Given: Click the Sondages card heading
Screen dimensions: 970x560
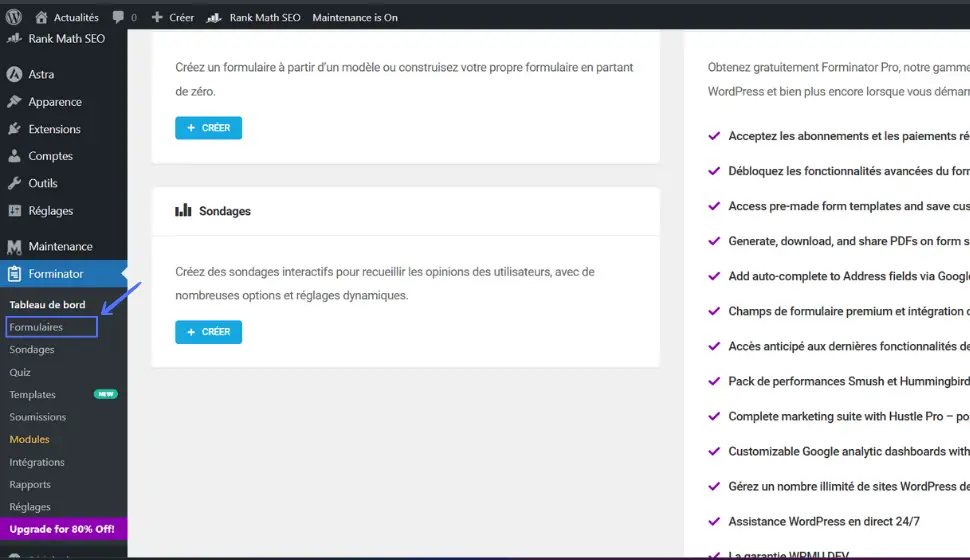Looking at the screenshot, I should (x=225, y=211).
